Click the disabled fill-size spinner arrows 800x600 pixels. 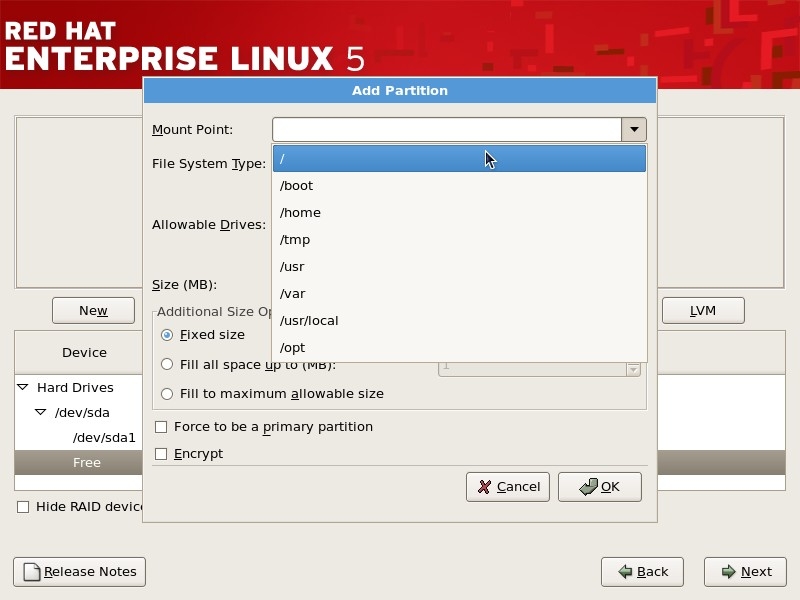coord(633,369)
